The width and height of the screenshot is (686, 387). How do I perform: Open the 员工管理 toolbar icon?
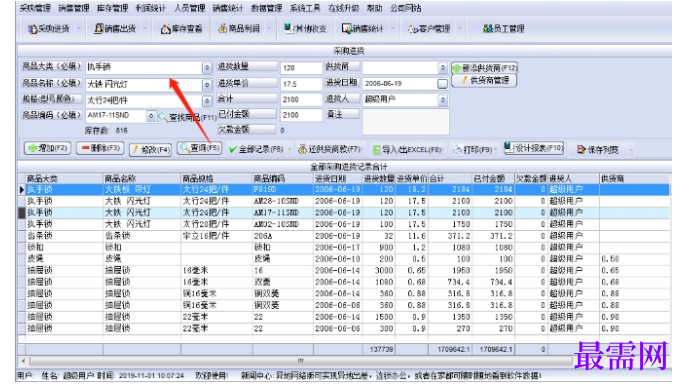click(x=487, y=29)
